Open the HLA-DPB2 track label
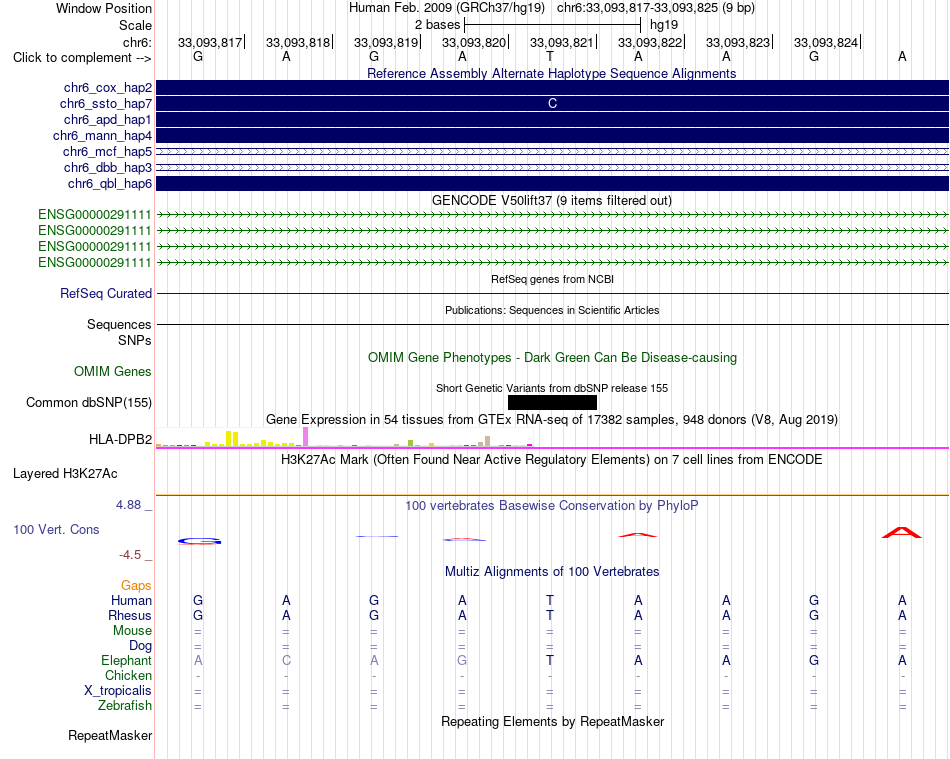The width and height of the screenshot is (950, 759). [121, 440]
